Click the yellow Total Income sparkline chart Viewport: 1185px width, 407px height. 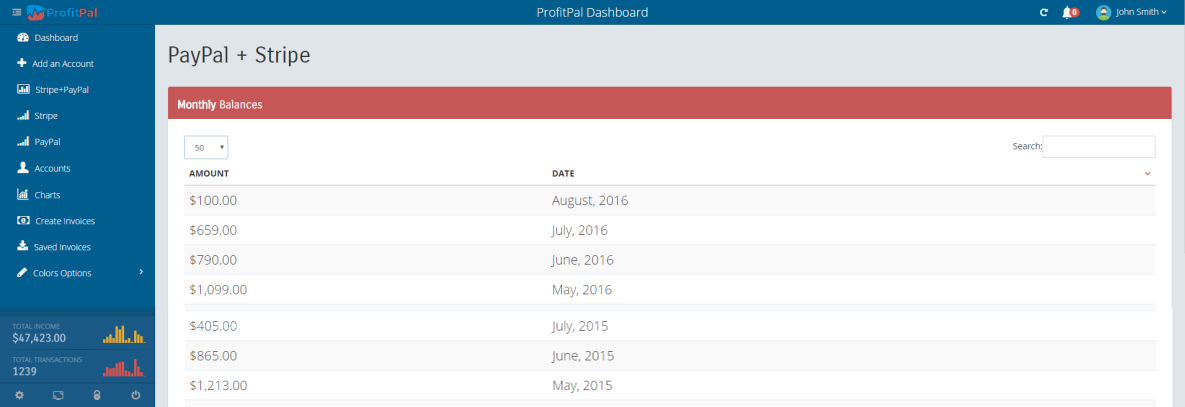coord(124,335)
